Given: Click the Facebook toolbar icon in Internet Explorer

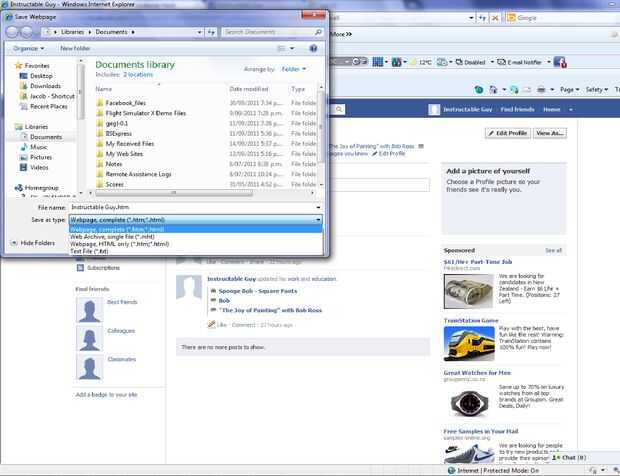Looking at the screenshot, I should (560, 62).
